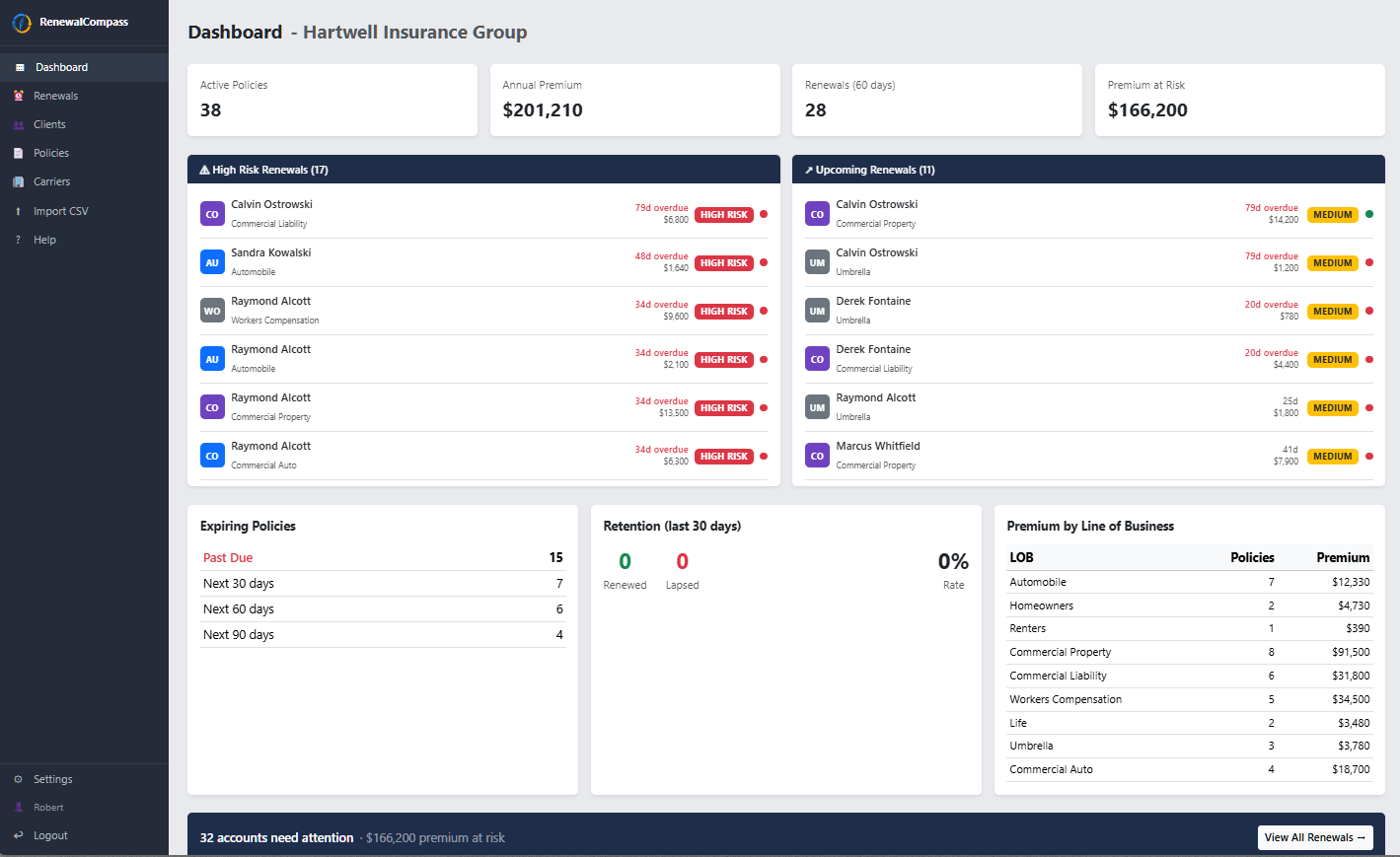1400x857 pixels.
Task: Open the Clients section via its sidebar icon
Action: 18,124
